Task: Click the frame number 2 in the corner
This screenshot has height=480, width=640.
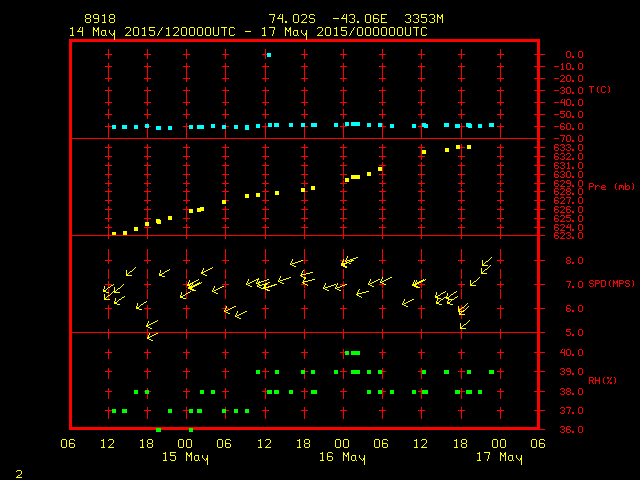Action: point(18,472)
